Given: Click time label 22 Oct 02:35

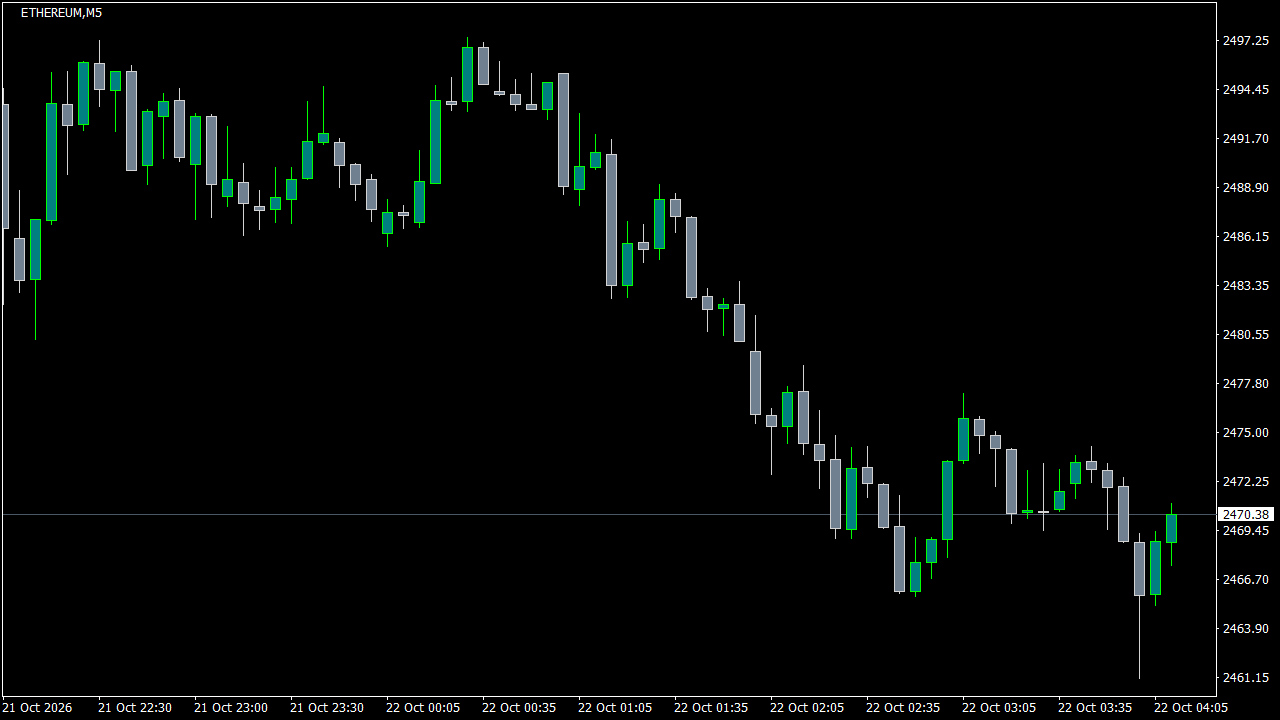Looking at the screenshot, I should coord(903,708).
